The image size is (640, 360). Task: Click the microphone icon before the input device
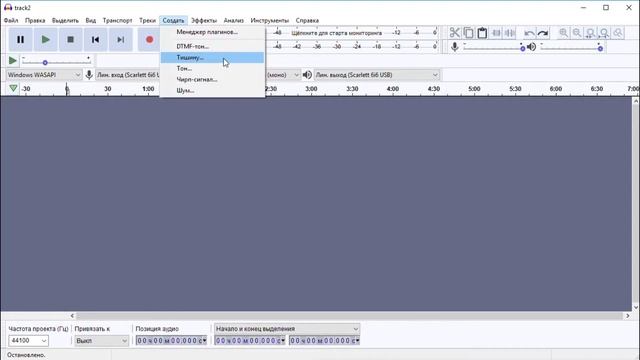(89, 75)
